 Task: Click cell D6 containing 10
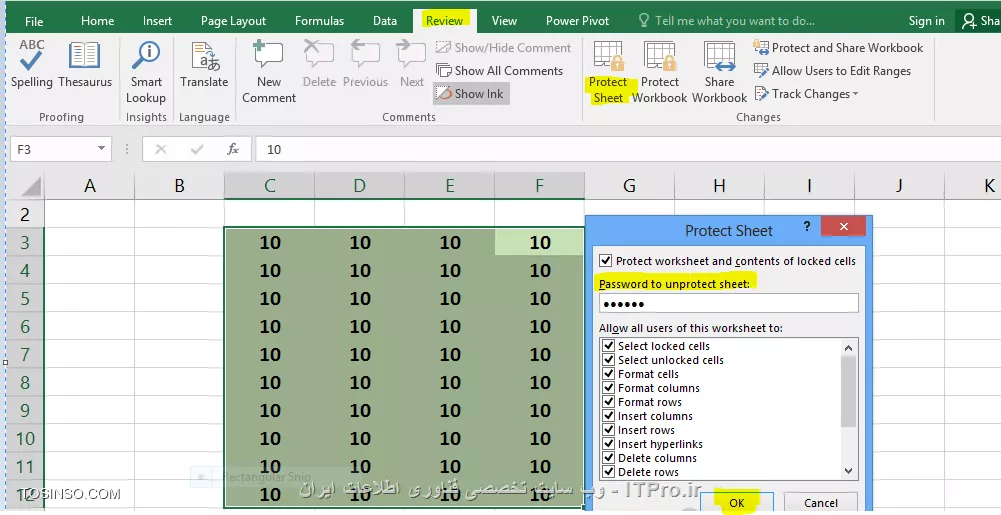[359, 326]
